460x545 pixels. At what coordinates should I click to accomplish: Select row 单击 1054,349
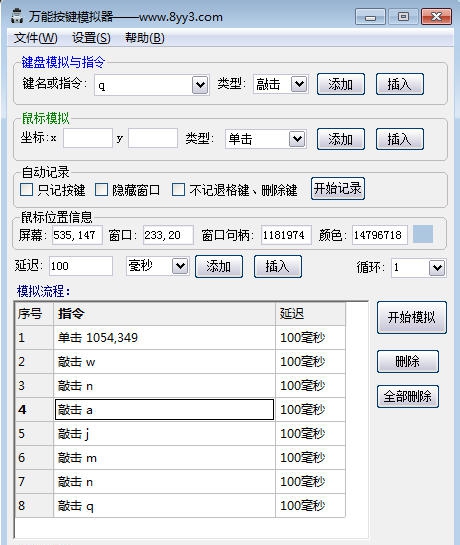click(165, 338)
